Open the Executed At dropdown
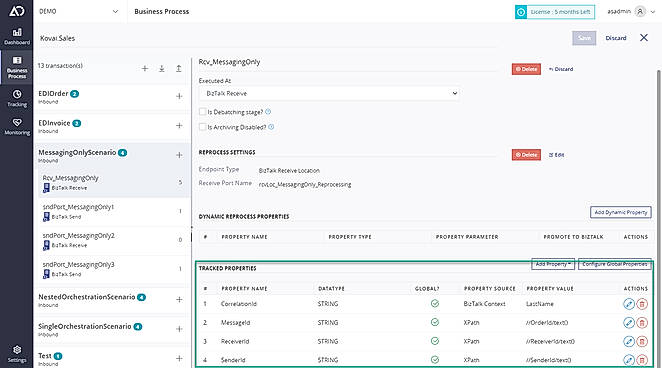The width and height of the screenshot is (662, 368). (x=328, y=93)
